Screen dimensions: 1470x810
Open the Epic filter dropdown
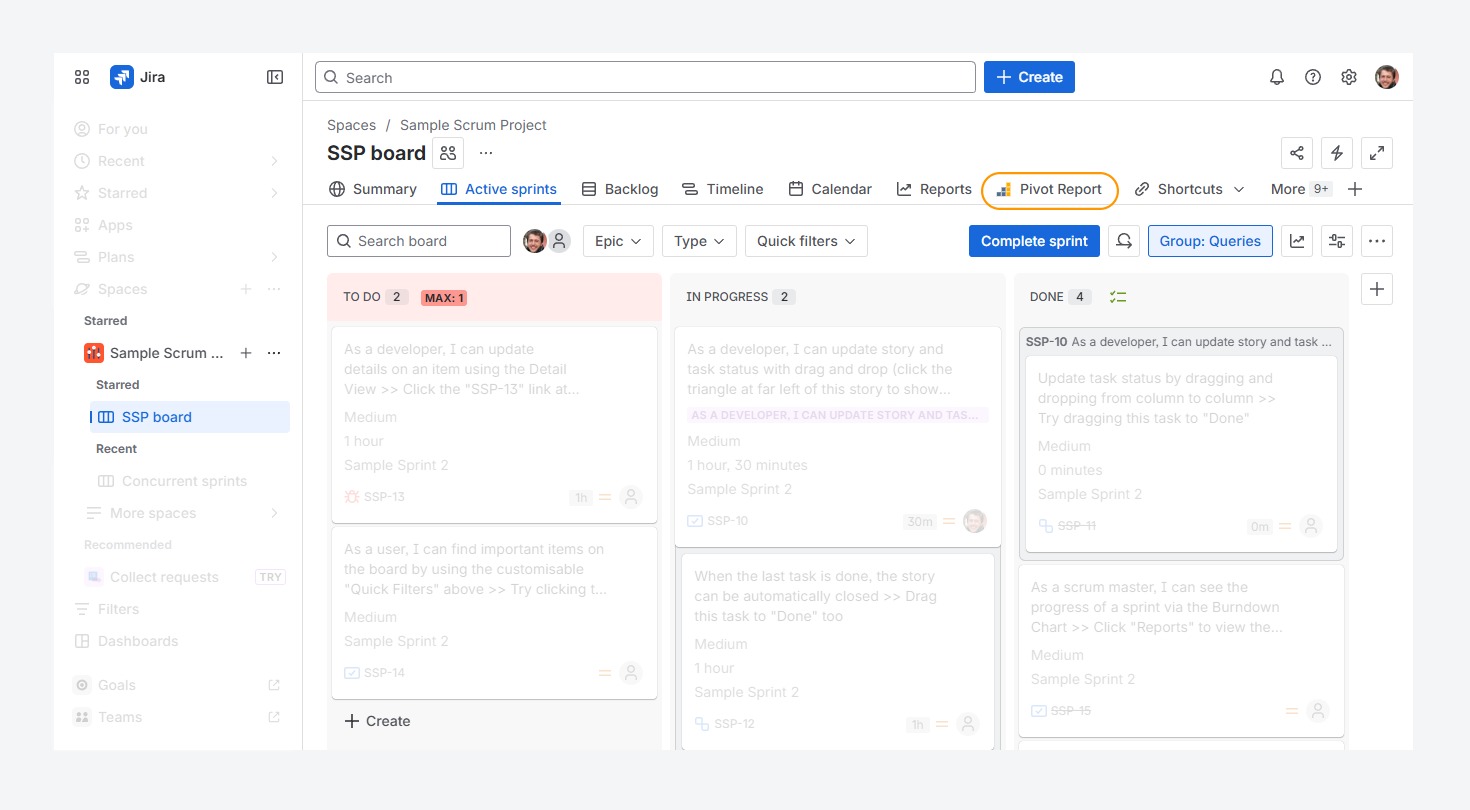click(618, 241)
